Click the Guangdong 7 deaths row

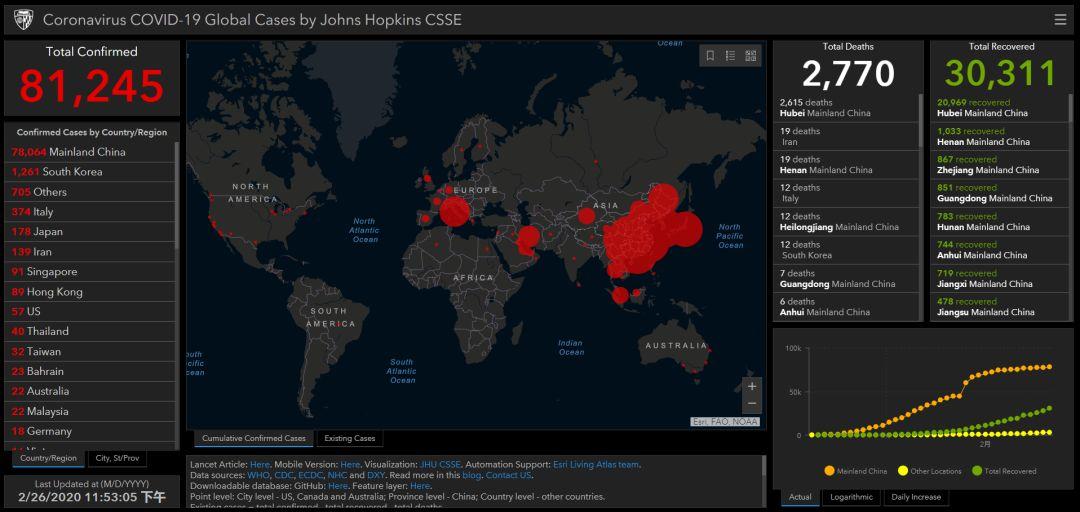coord(846,279)
